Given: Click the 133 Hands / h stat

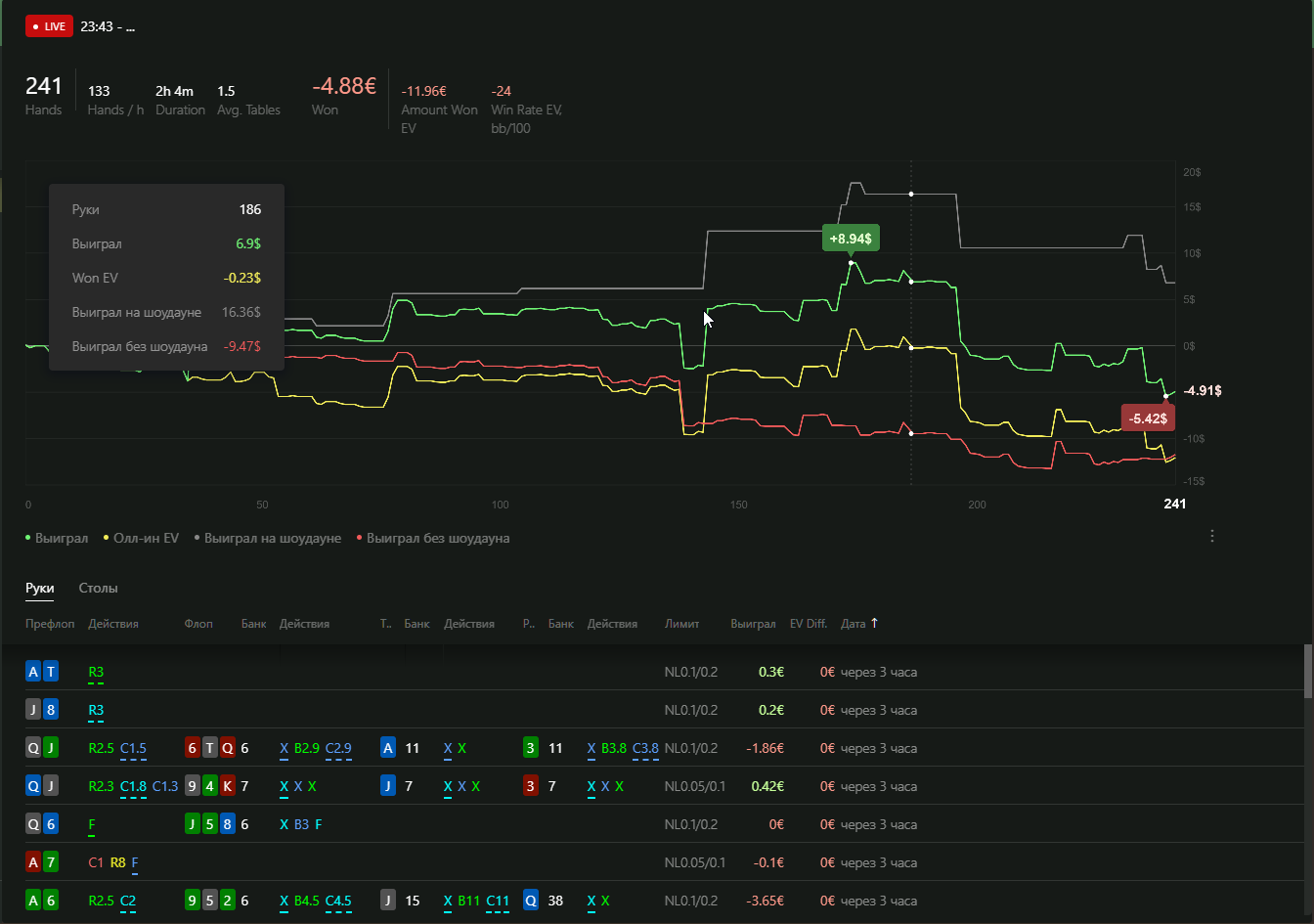Looking at the screenshot, I should tap(115, 100).
